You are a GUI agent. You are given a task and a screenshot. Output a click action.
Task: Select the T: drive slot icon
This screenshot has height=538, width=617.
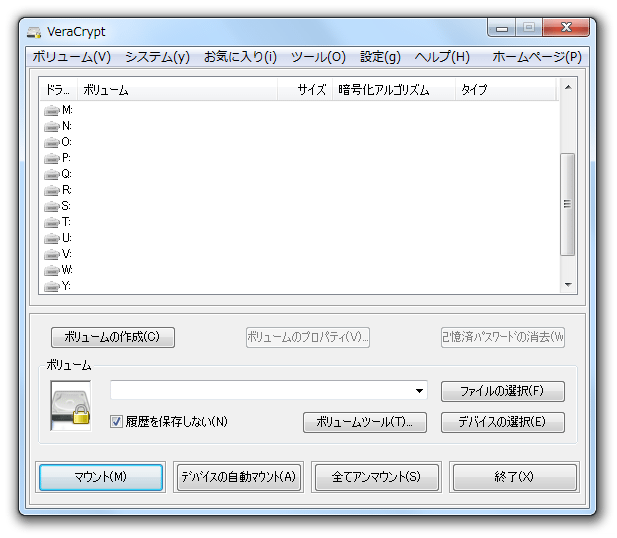pos(52,222)
